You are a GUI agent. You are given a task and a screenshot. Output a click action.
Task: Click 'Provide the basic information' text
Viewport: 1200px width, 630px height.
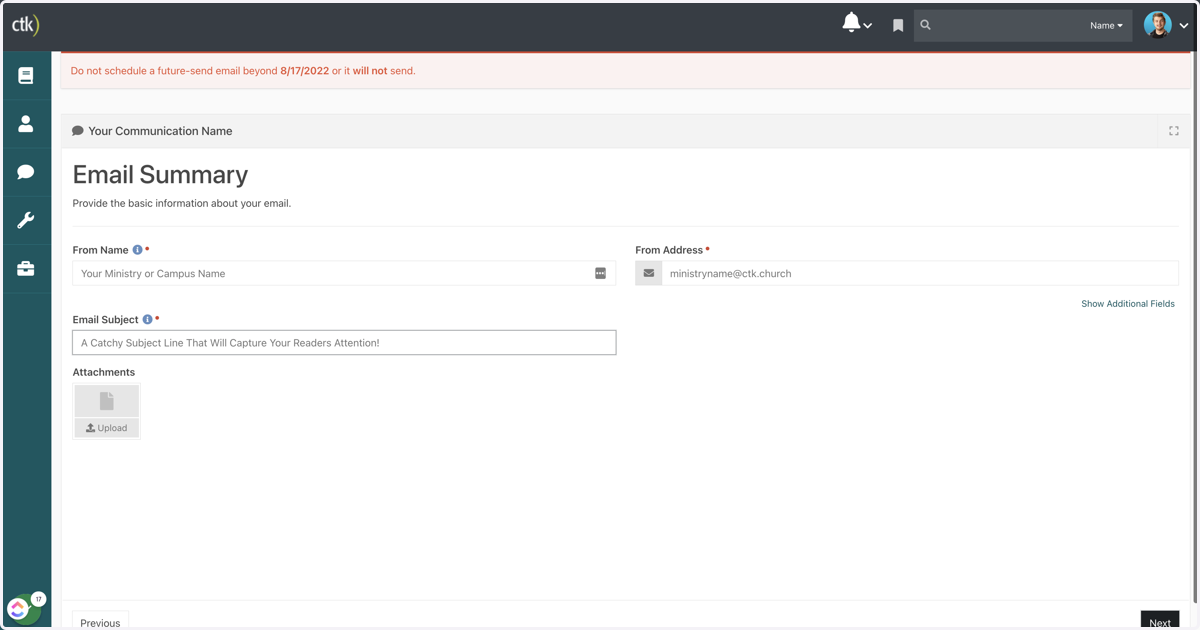point(182,203)
